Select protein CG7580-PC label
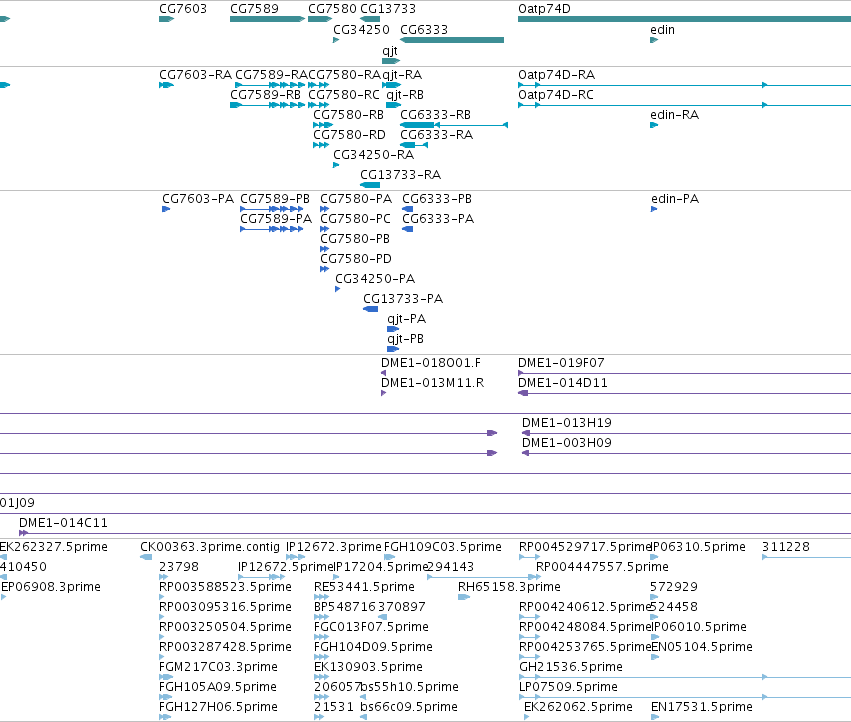Viewport: 851px width, 722px height. point(355,219)
